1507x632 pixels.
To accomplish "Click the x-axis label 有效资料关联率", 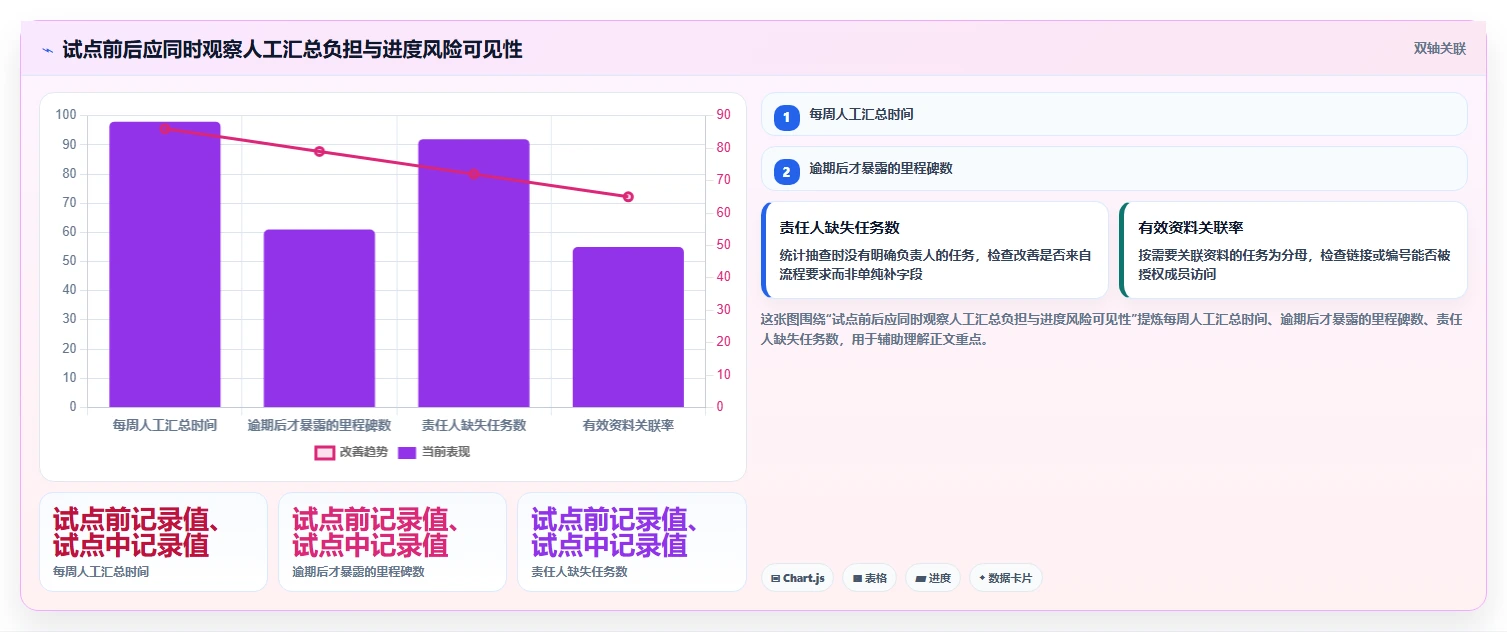I will 628,425.
